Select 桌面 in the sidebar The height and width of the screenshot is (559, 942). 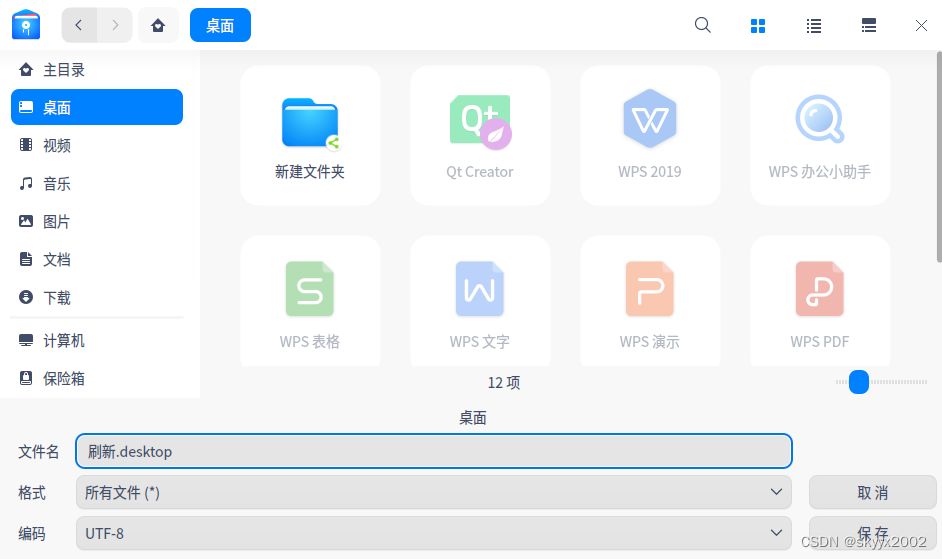97,107
